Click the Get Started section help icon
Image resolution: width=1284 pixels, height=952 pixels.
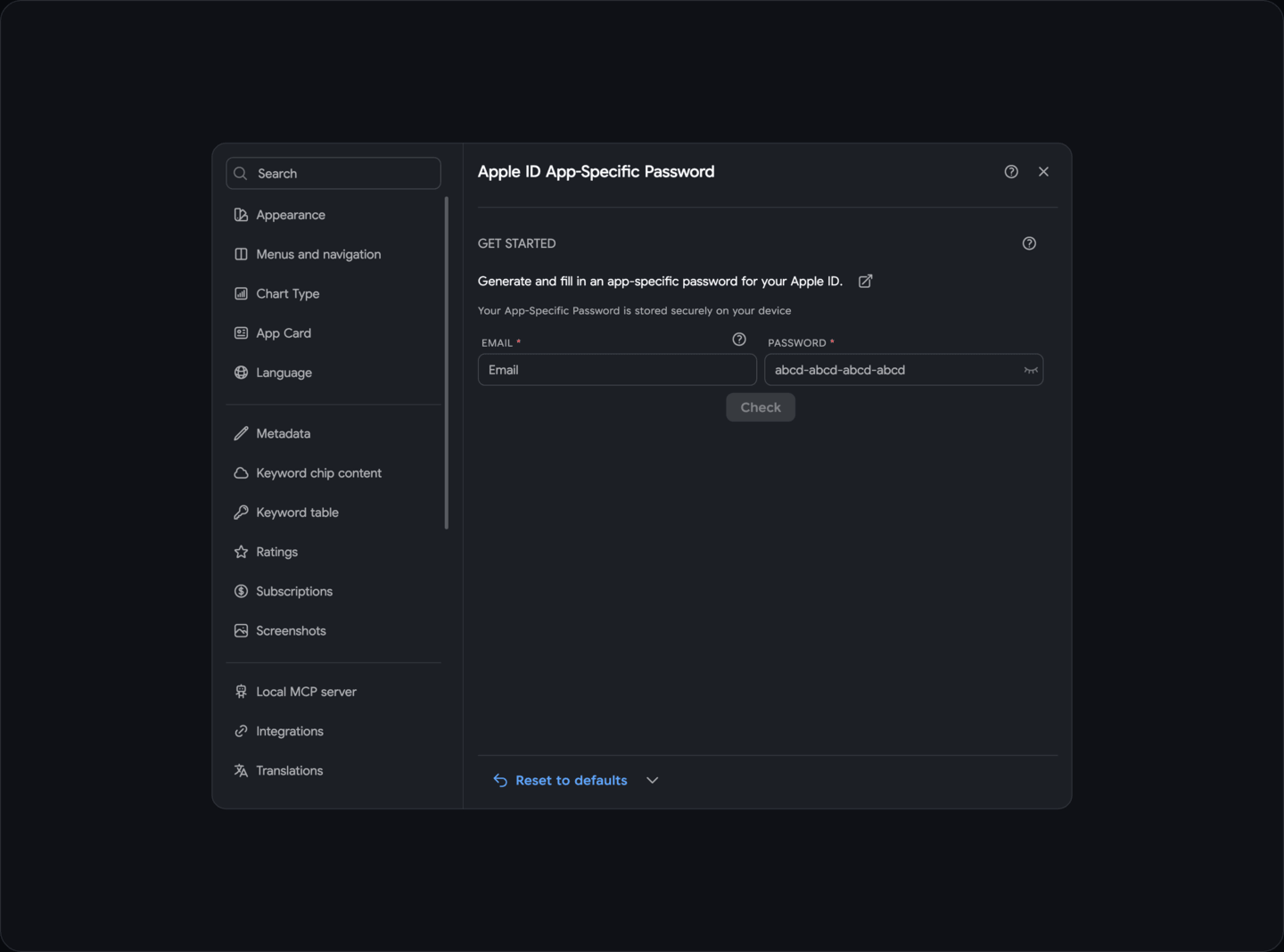[1029, 243]
